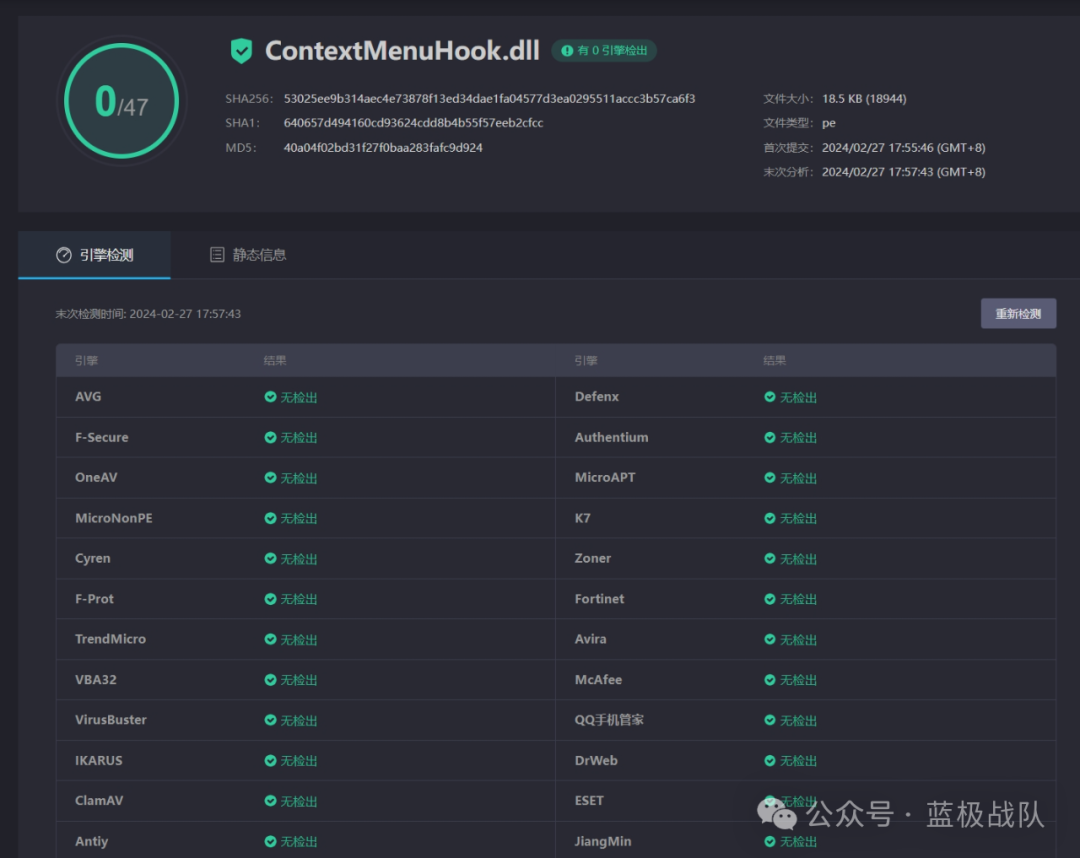Click the OneAV engine name
This screenshot has height=858, width=1080.
pyautogui.click(x=96, y=477)
